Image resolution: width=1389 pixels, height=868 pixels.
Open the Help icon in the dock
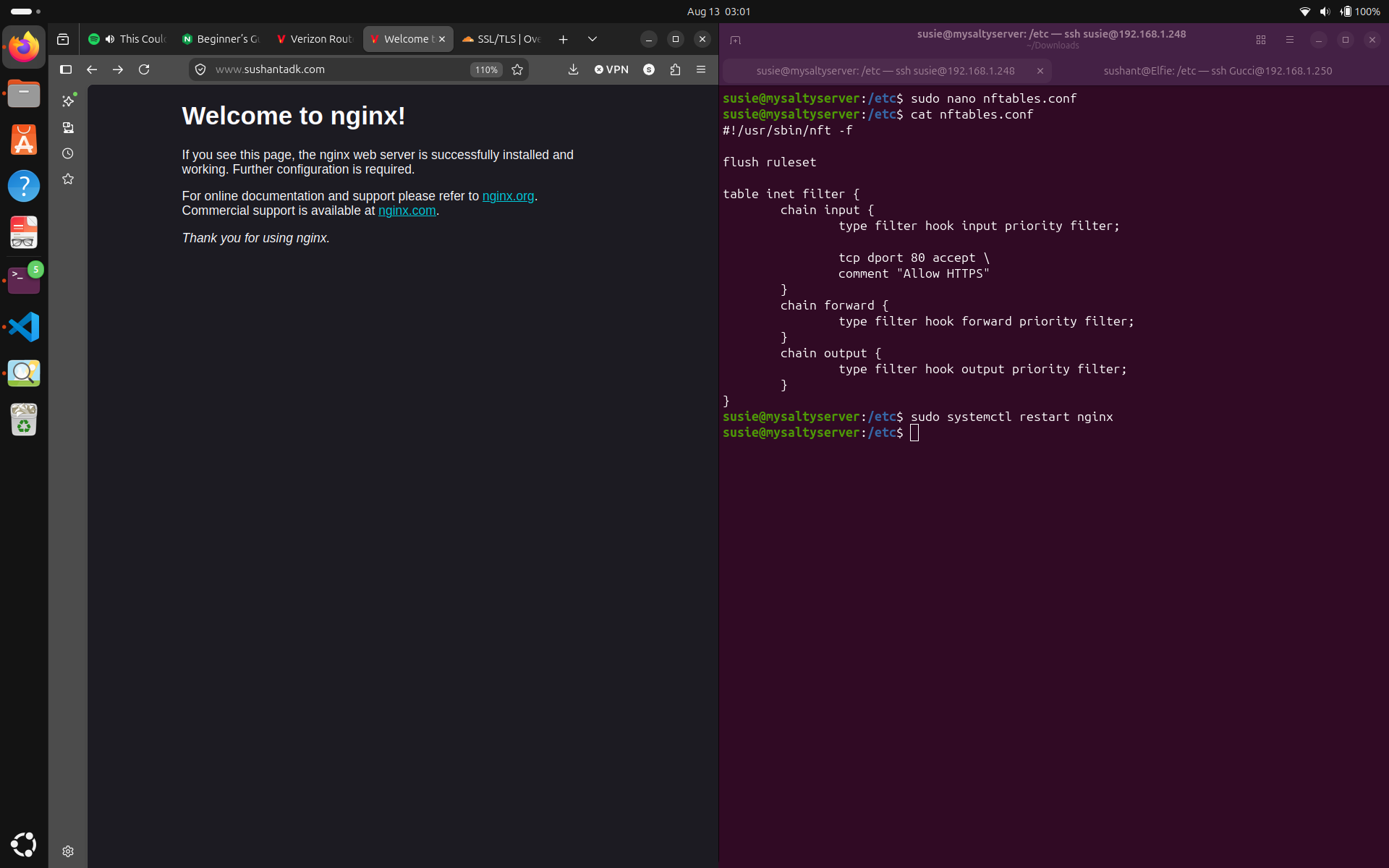[24, 186]
